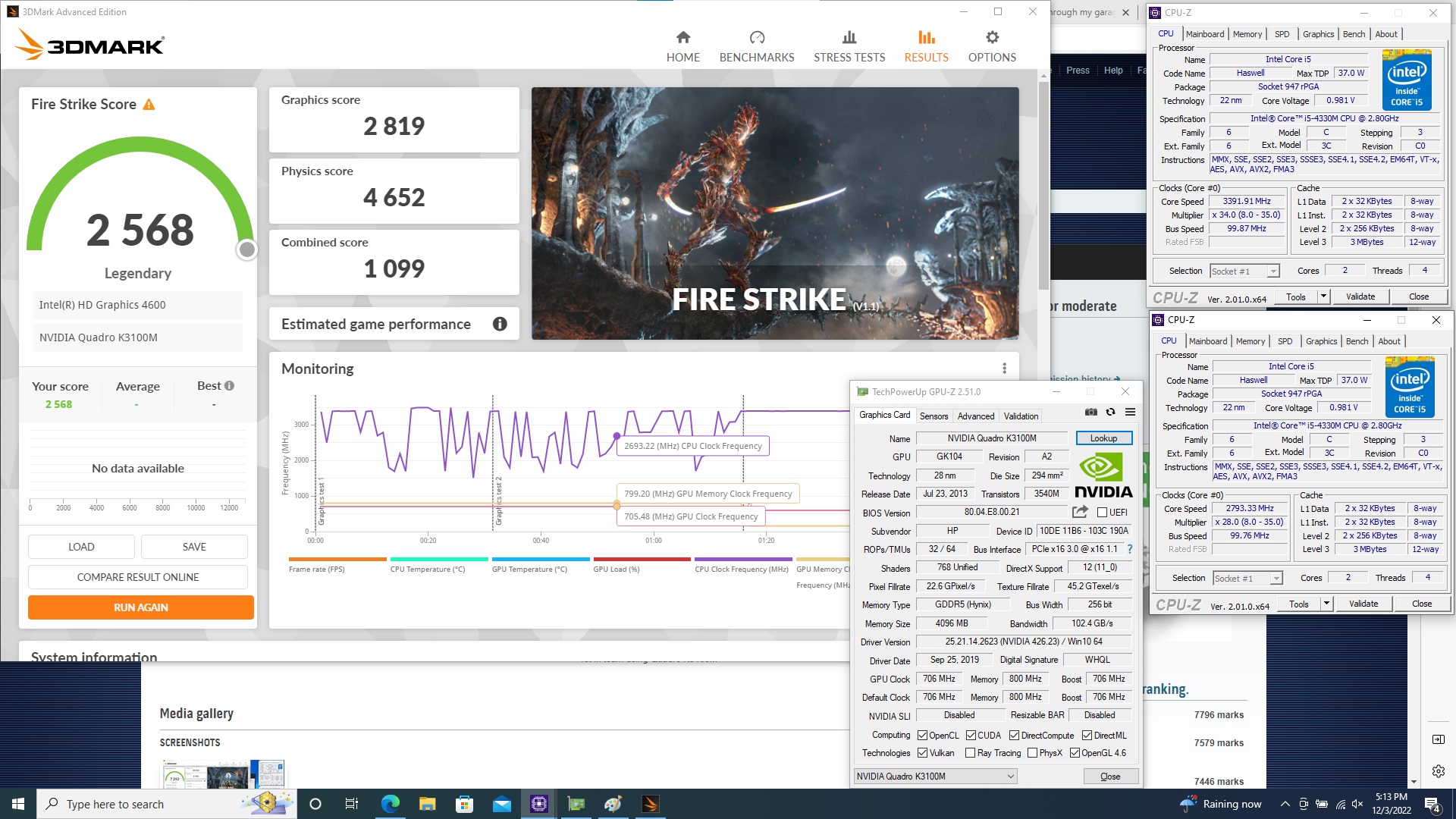
Task: Open Mainboard tab in upper CPU-Z window
Action: (x=1205, y=34)
